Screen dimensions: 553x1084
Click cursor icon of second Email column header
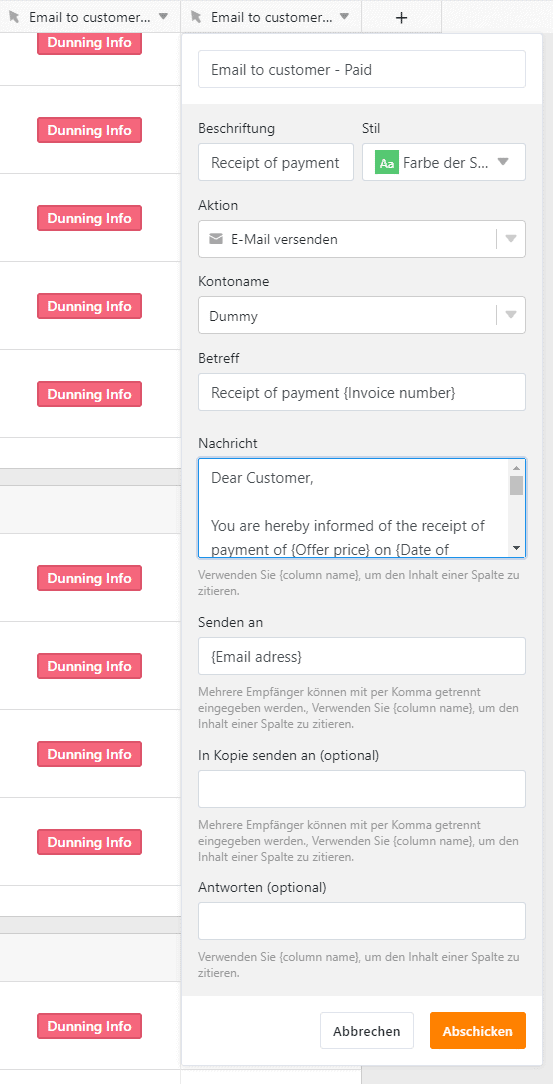[x=196, y=17]
